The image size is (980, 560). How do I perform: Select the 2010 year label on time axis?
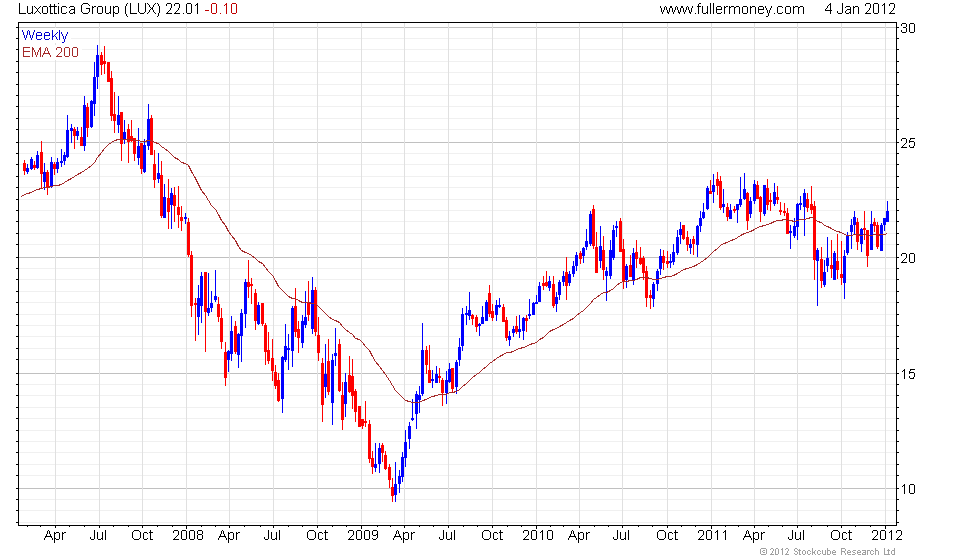pyautogui.click(x=538, y=536)
